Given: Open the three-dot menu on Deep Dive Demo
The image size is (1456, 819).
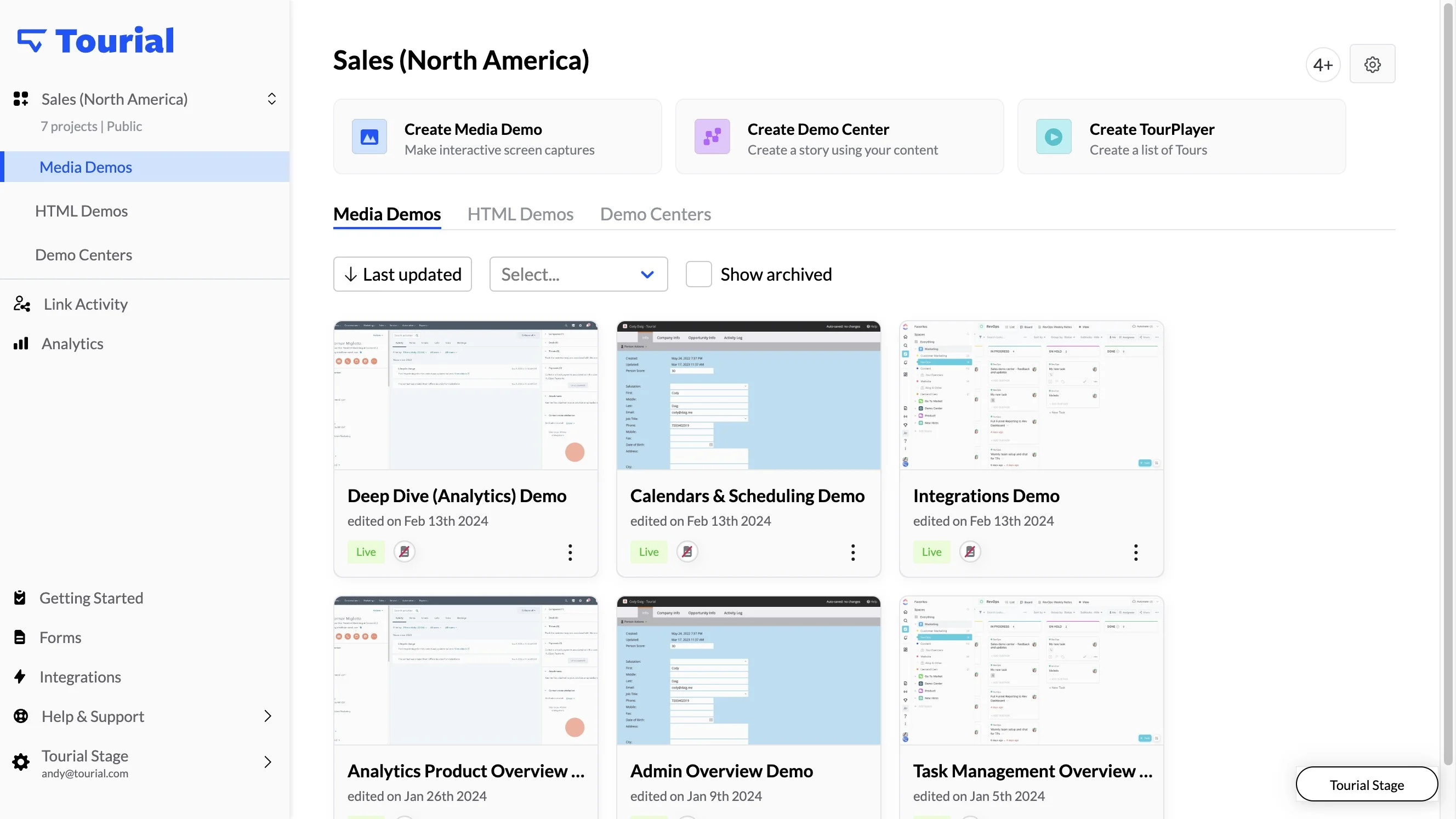Looking at the screenshot, I should (570, 552).
